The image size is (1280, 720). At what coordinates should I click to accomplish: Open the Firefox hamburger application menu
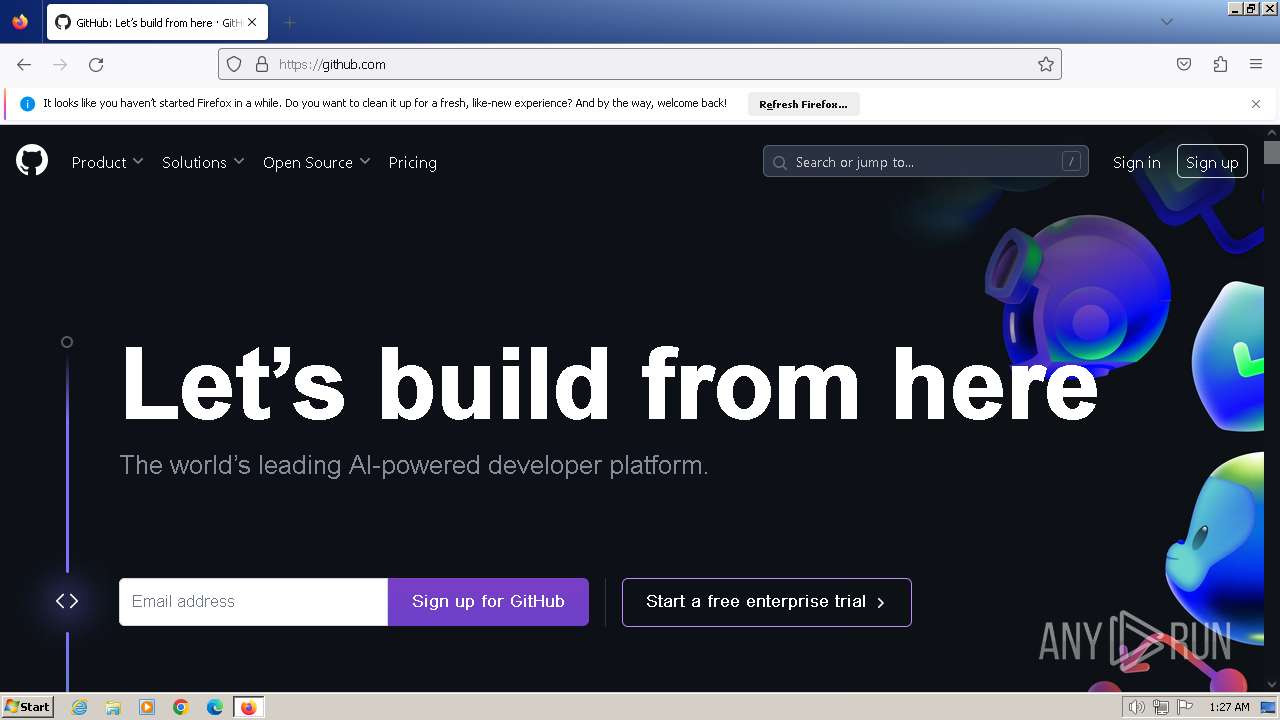click(x=1256, y=64)
